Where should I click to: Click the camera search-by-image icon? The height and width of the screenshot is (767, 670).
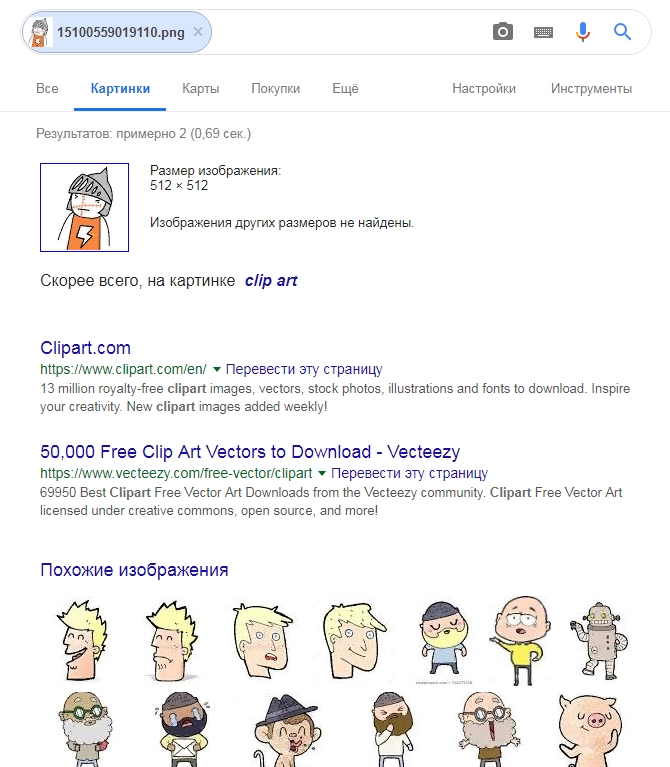503,32
